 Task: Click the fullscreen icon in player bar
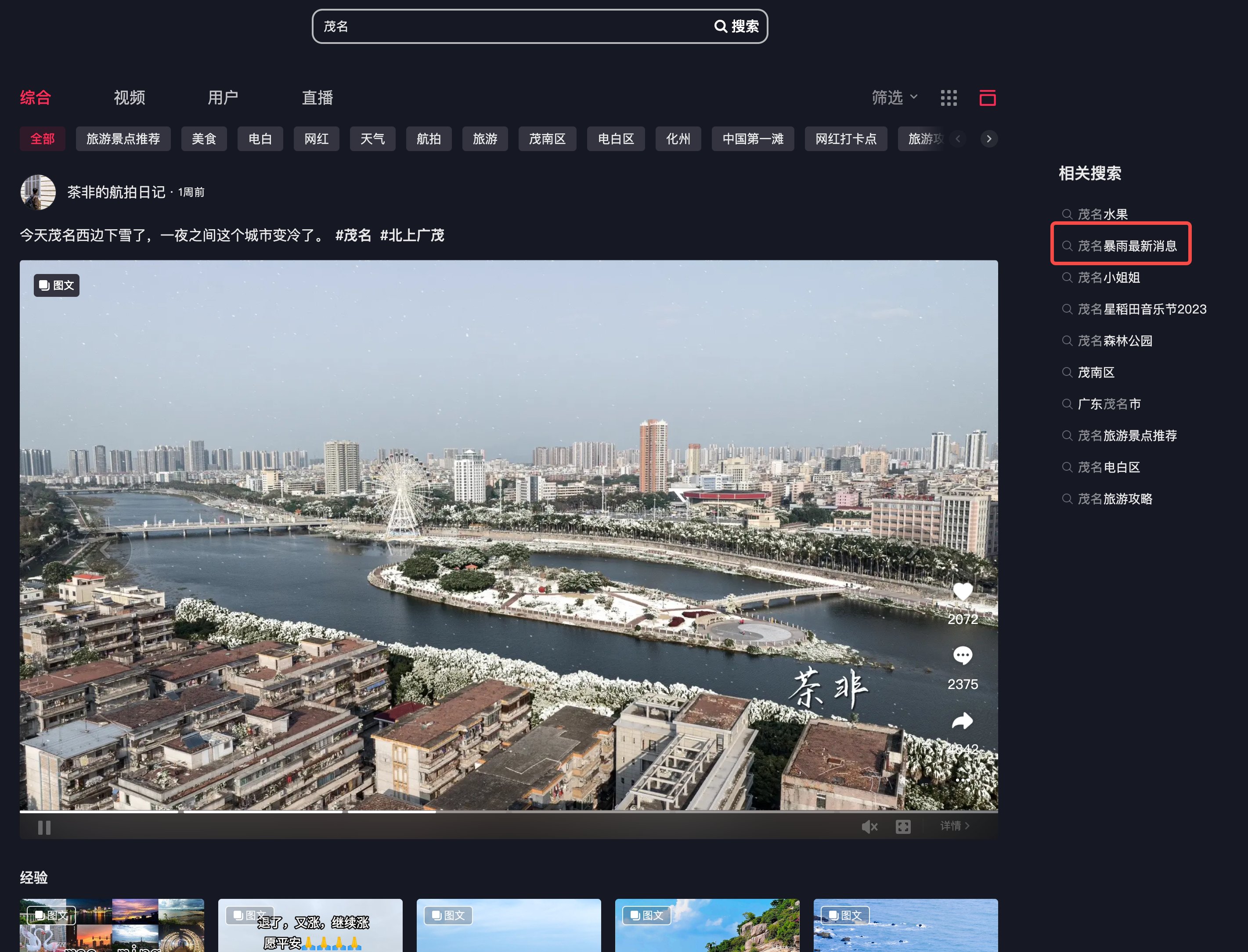click(903, 827)
